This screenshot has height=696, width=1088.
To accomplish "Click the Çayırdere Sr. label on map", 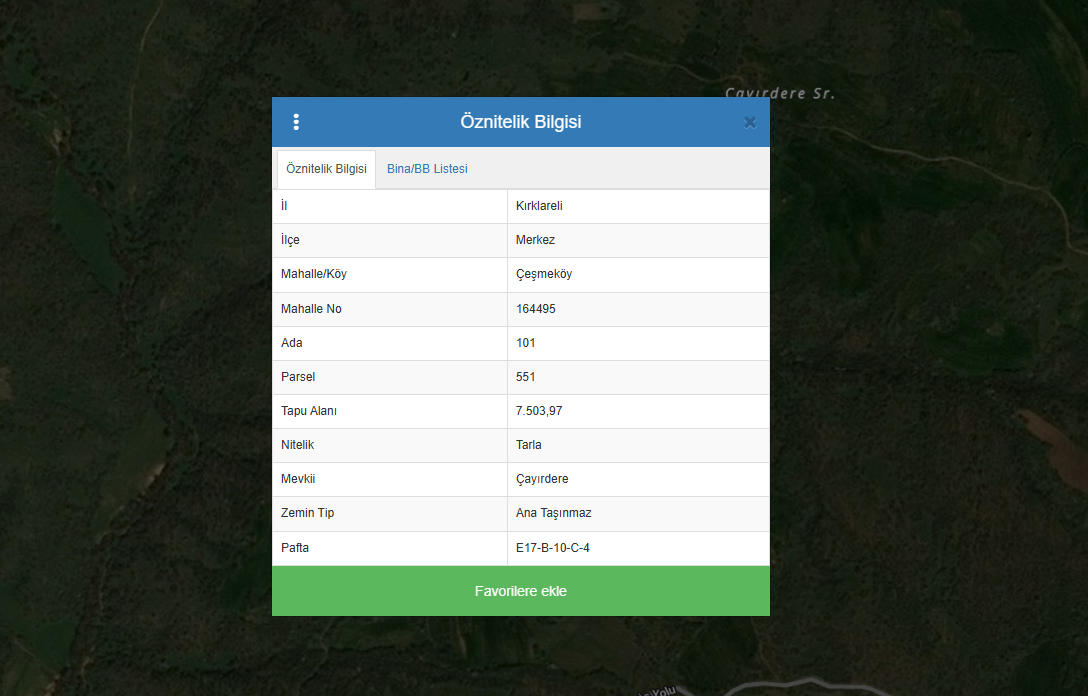I will coord(779,93).
